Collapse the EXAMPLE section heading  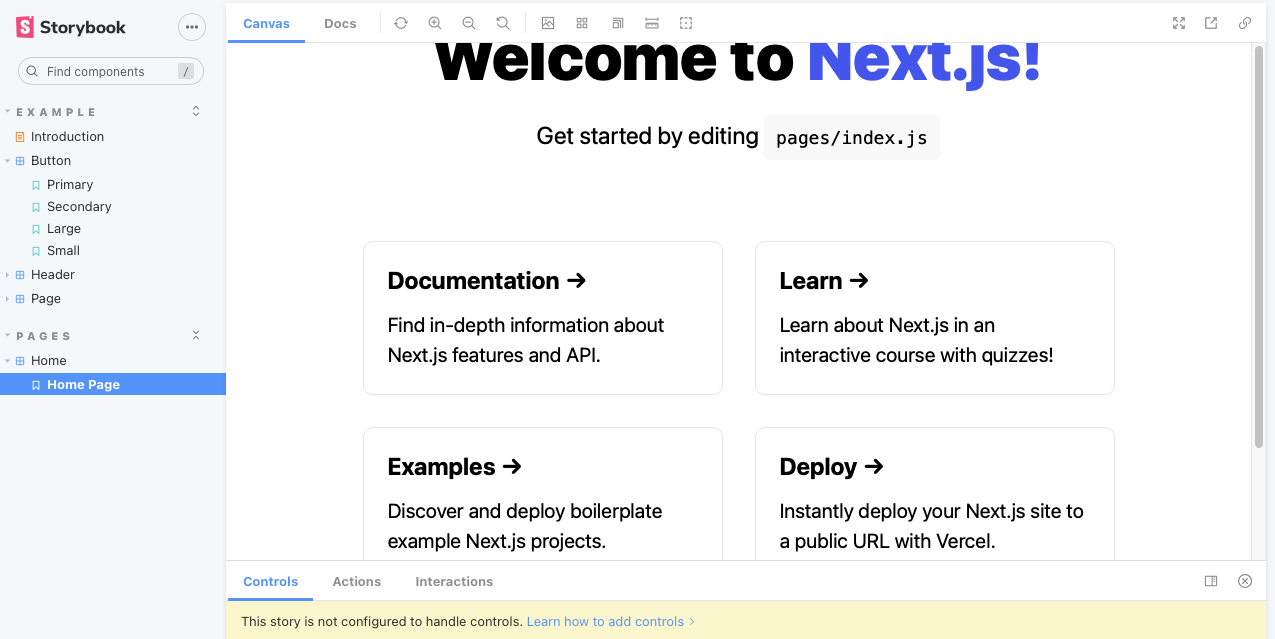click(x=57, y=112)
